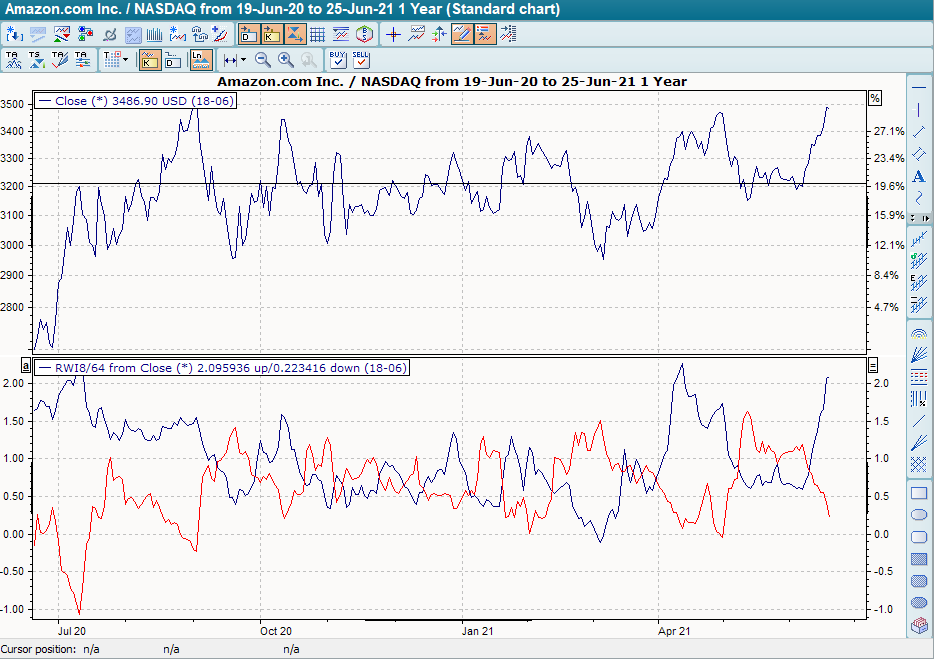934x659 pixels.
Task: Click the Close 3486.90 USD legend box
Action: click(135, 101)
